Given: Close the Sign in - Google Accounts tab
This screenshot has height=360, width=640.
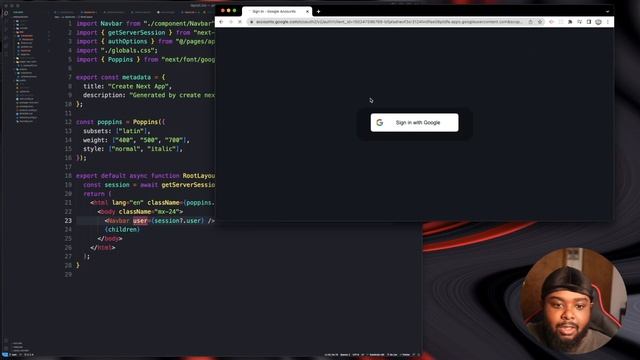Looking at the screenshot, I should (x=307, y=11).
